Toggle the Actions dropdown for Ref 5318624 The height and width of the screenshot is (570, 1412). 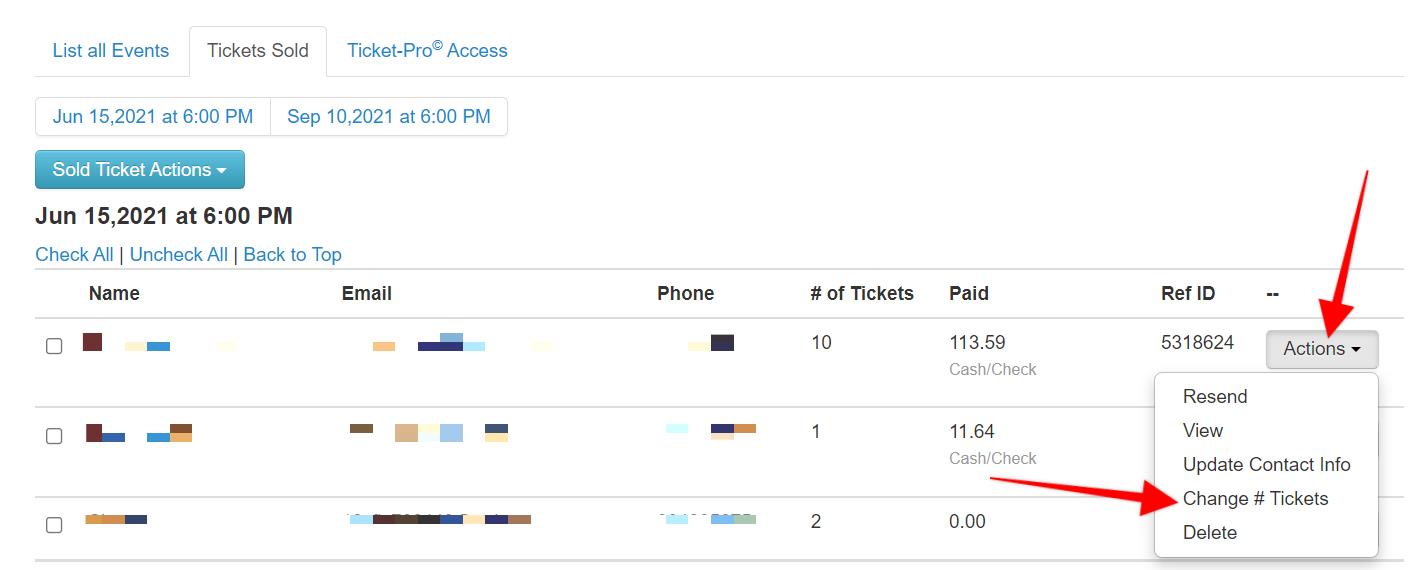tap(1321, 349)
